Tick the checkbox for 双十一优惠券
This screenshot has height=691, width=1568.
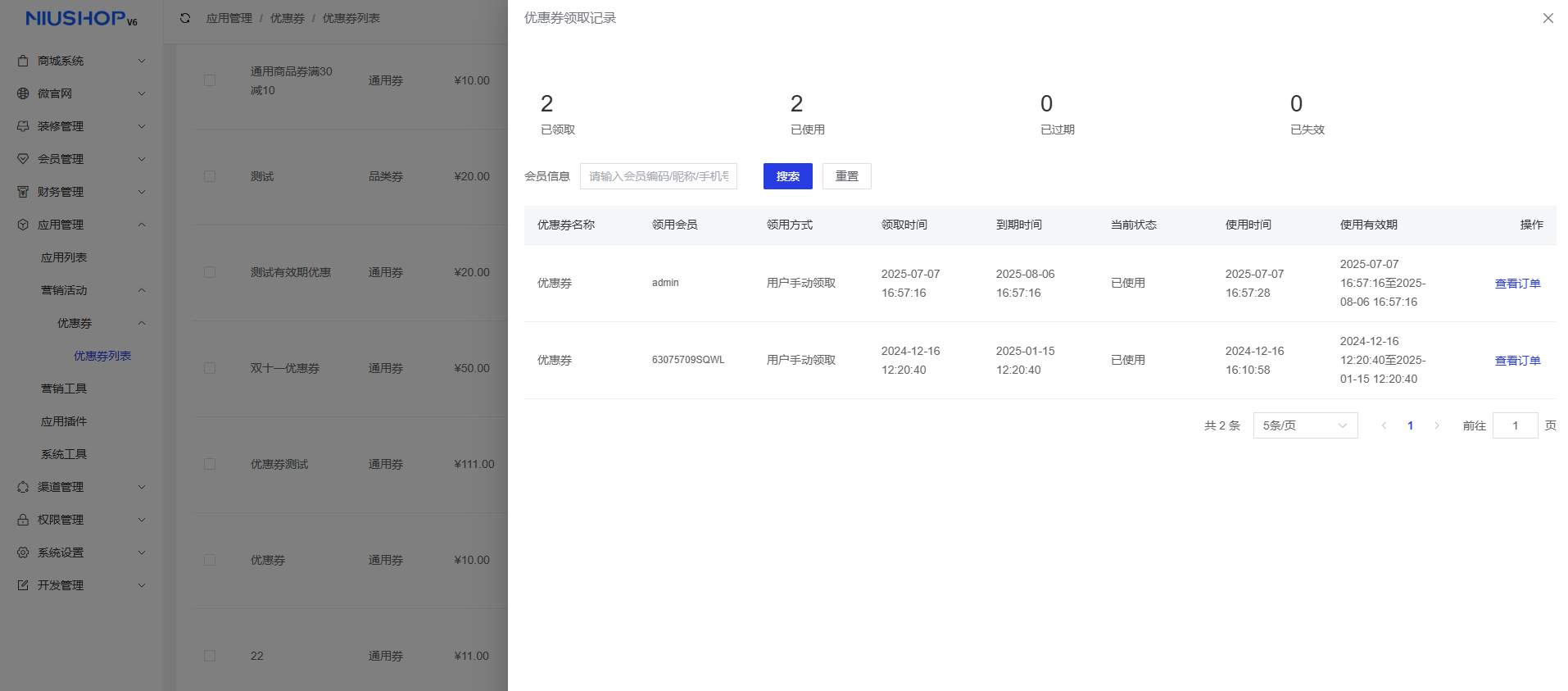coord(210,368)
